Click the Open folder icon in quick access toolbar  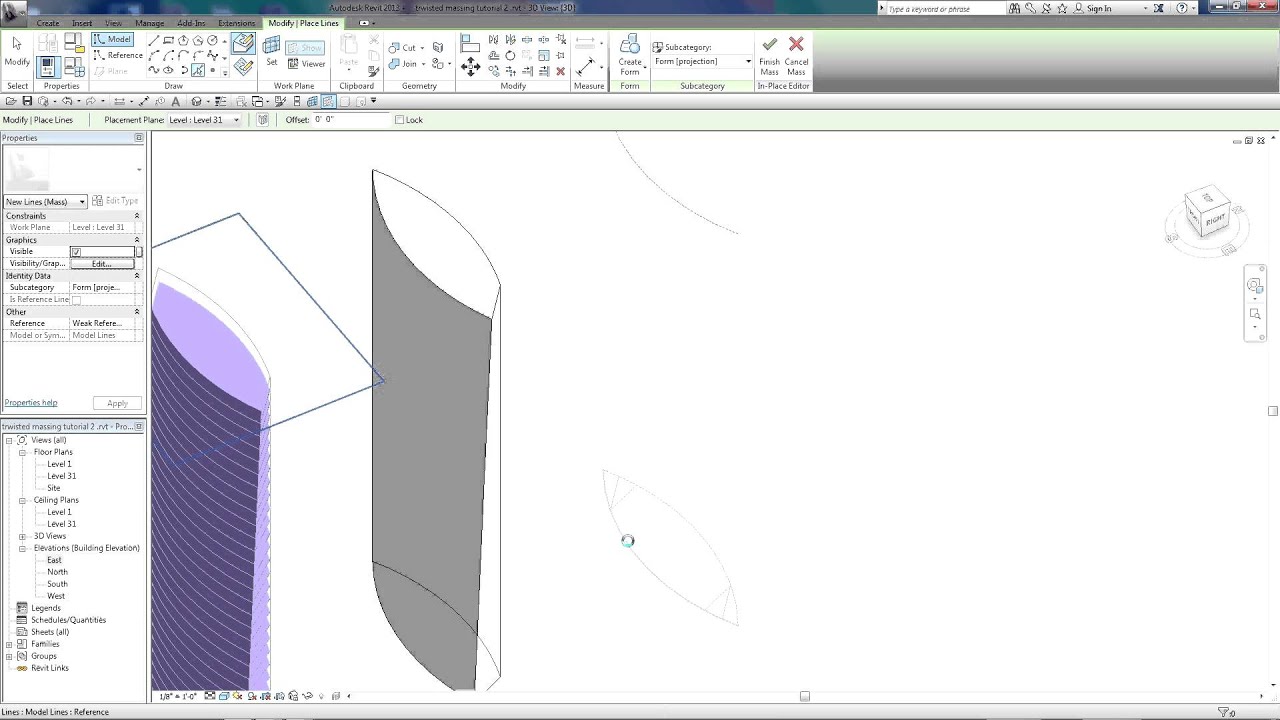(x=11, y=101)
